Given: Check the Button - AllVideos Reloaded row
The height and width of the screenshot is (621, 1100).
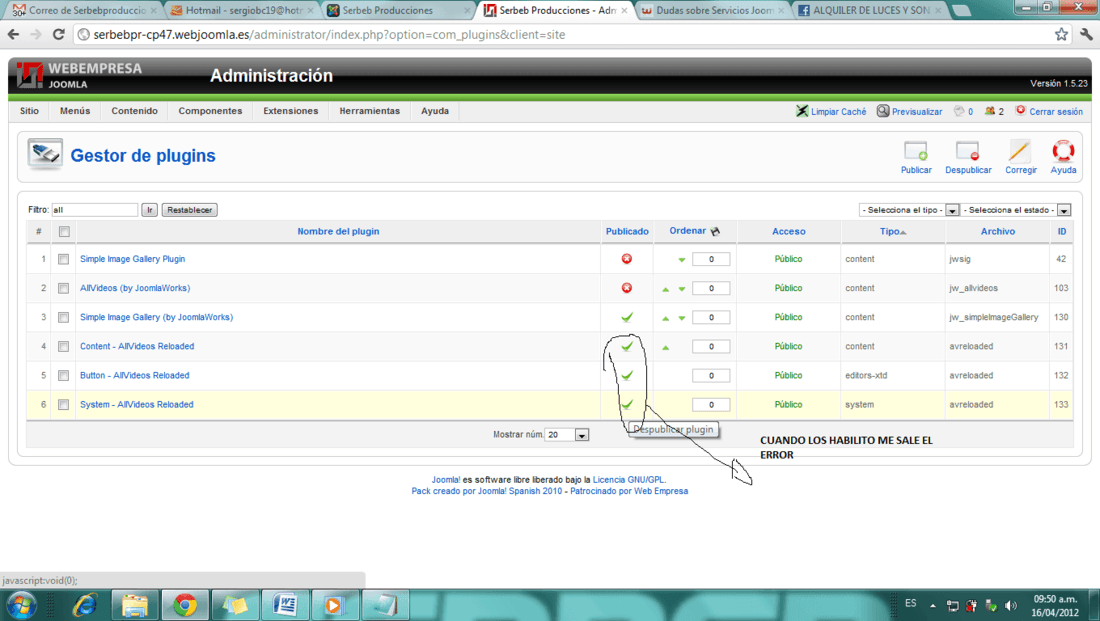Looking at the screenshot, I should (64, 375).
